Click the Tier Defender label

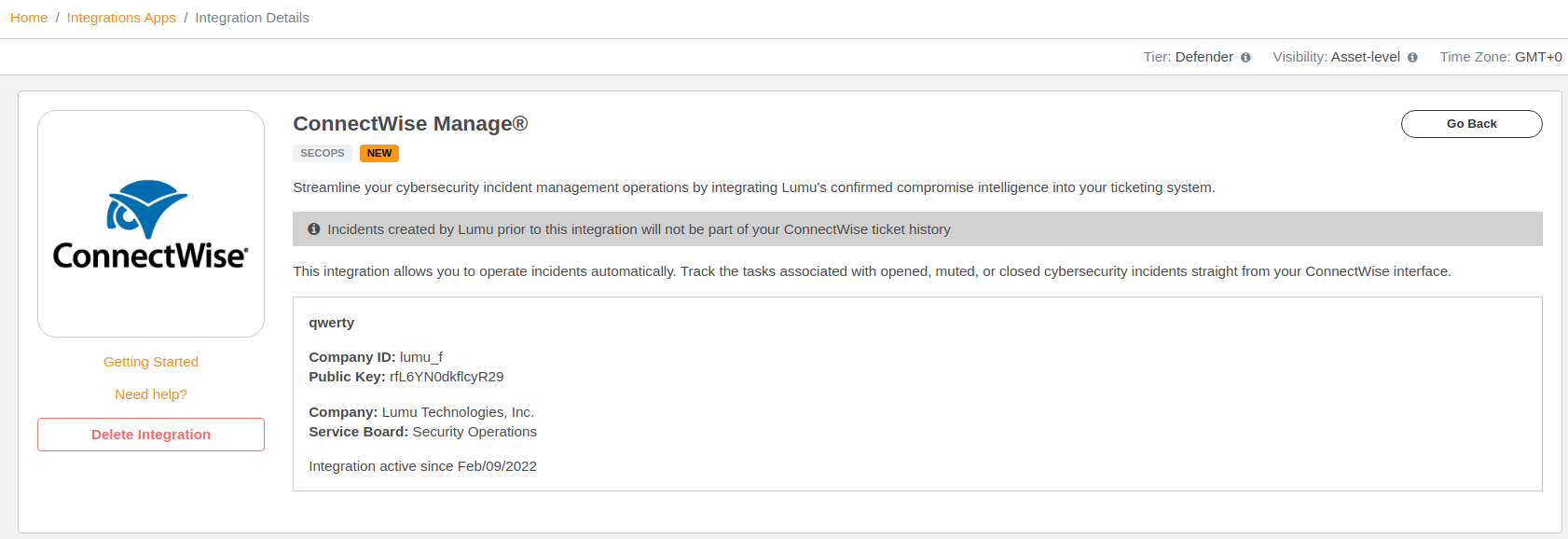[1188, 57]
